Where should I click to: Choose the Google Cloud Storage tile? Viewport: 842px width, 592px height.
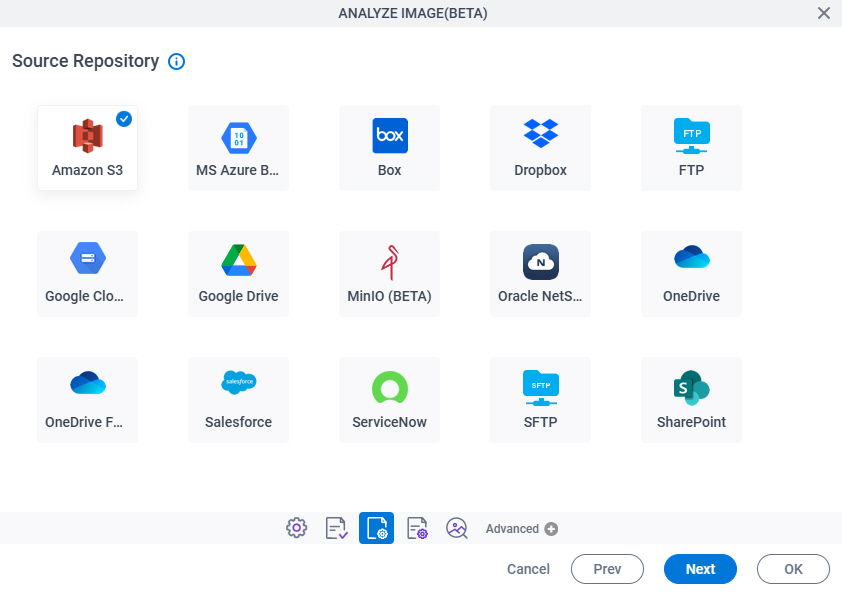click(88, 274)
